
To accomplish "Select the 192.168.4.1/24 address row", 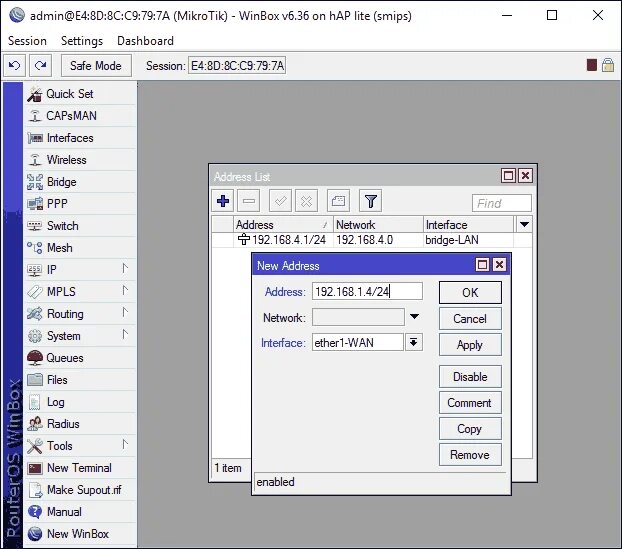I will 372,240.
